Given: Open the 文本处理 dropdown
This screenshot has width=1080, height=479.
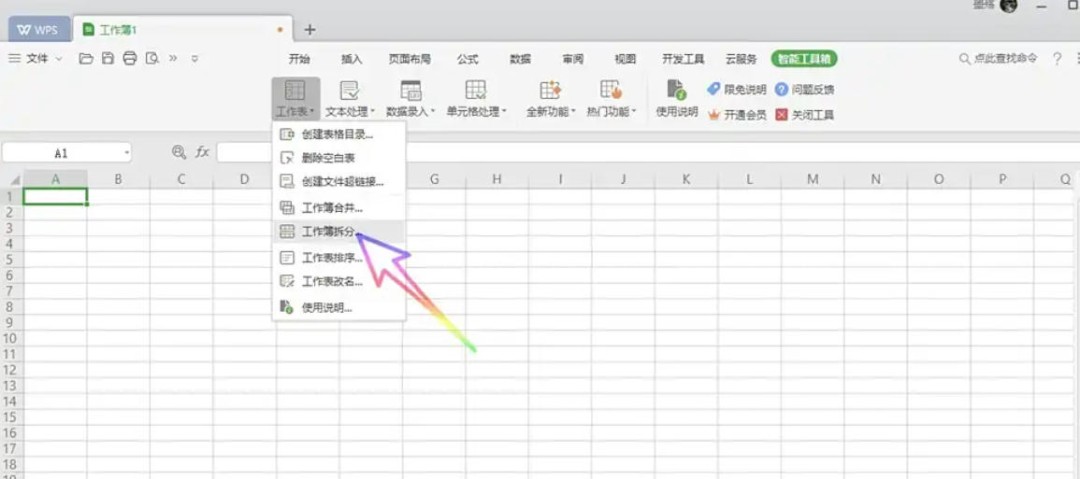Looking at the screenshot, I should tap(350, 98).
